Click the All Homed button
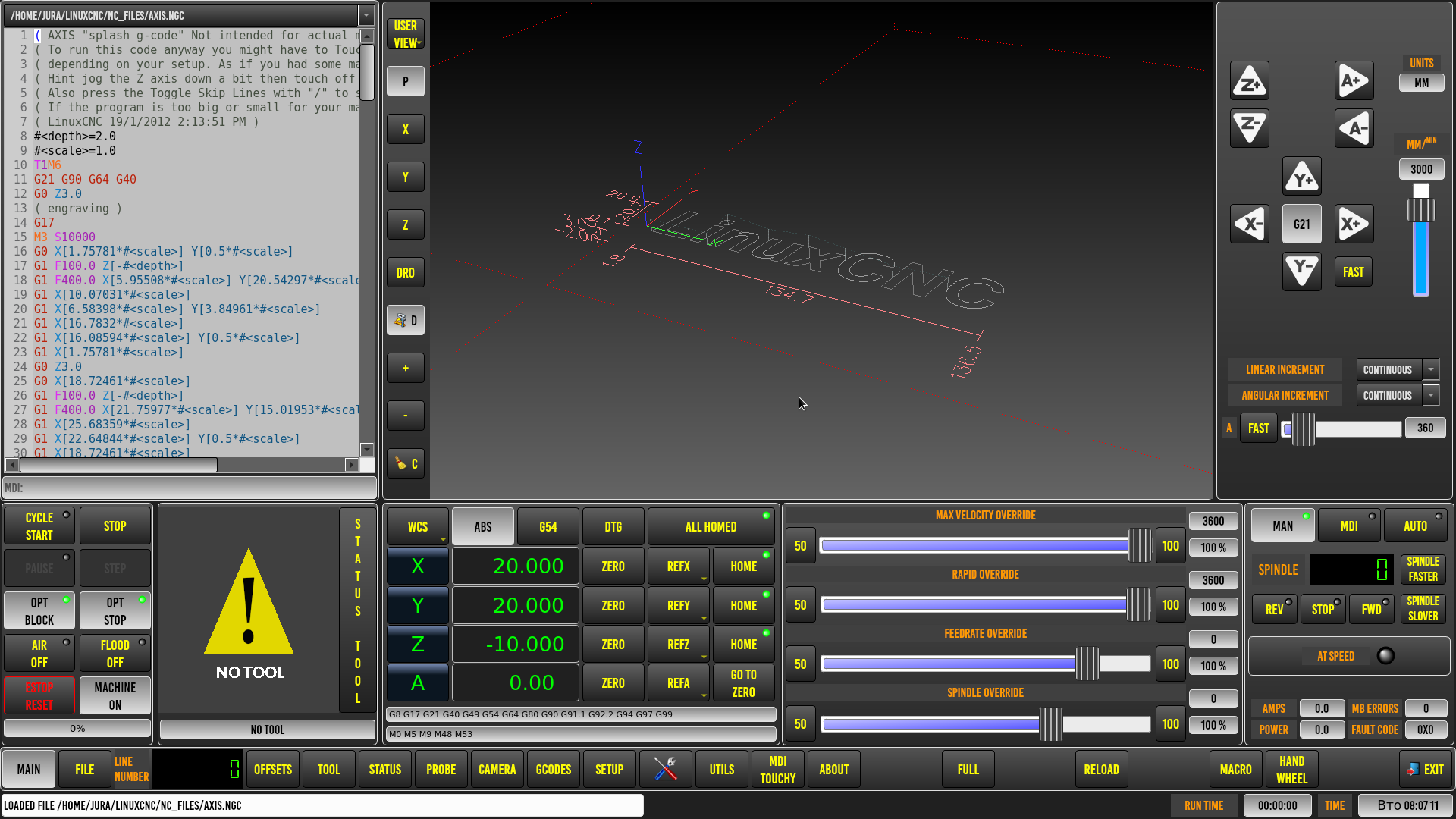 (x=711, y=526)
